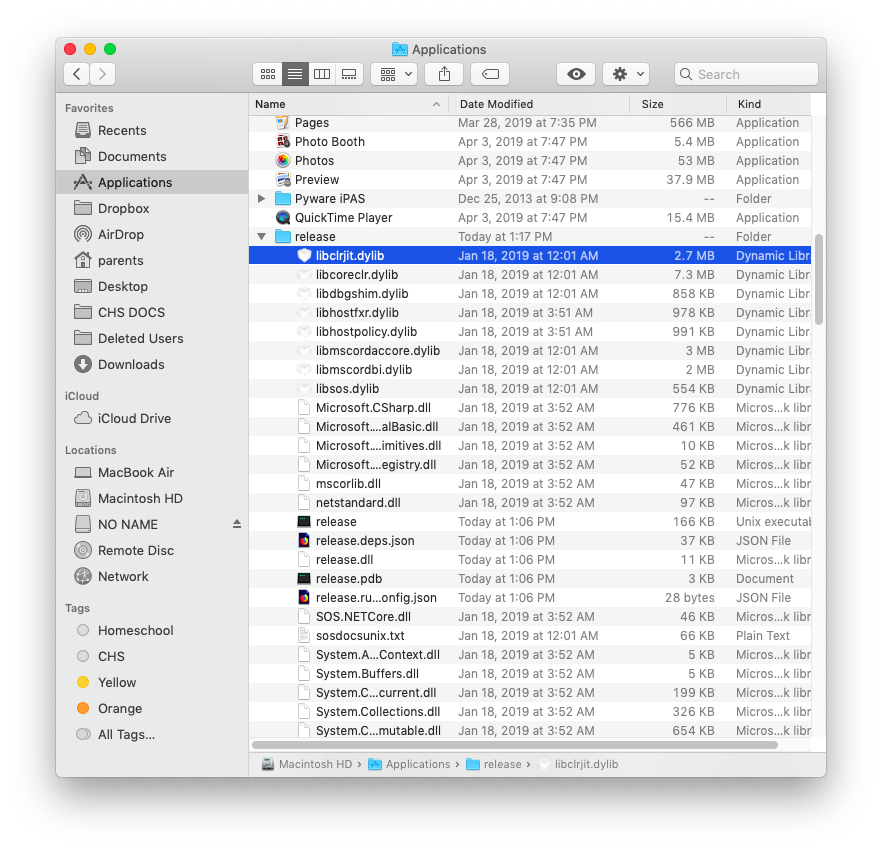Screen dimensions: 882x851
Task: Expand the Pyware iPAS folder
Action: [x=261, y=198]
